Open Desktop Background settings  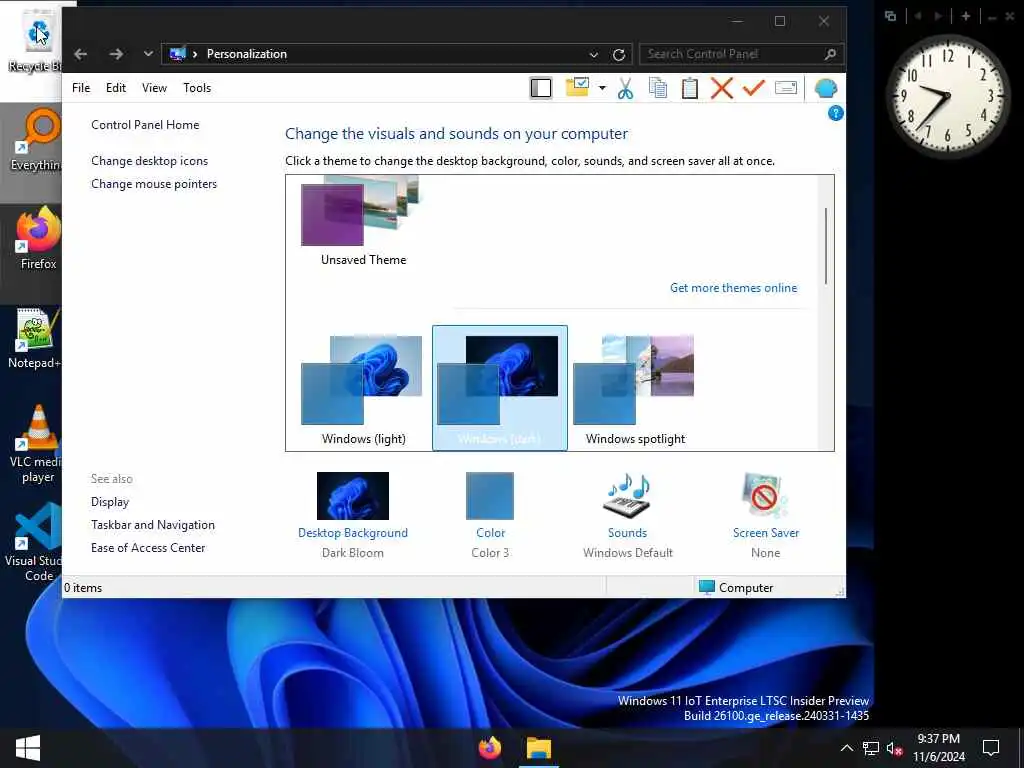[353, 515]
